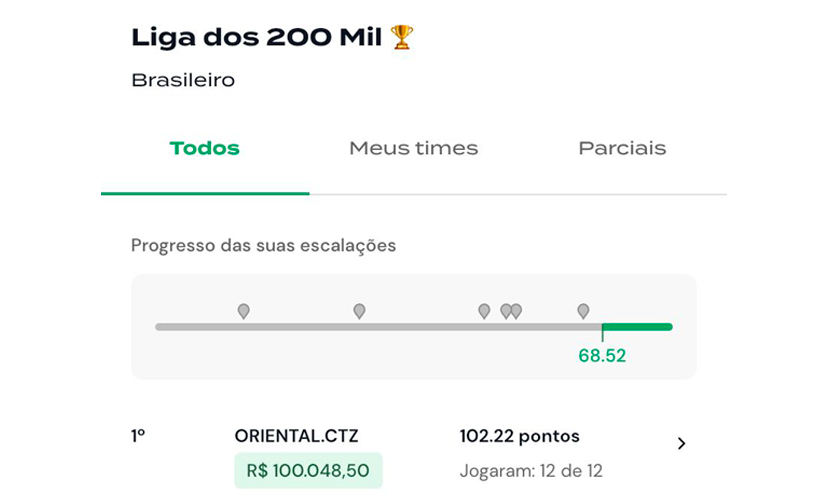Click the Jogaram: 12 de 12 text
The width and height of the screenshot is (828, 500).
point(531,470)
